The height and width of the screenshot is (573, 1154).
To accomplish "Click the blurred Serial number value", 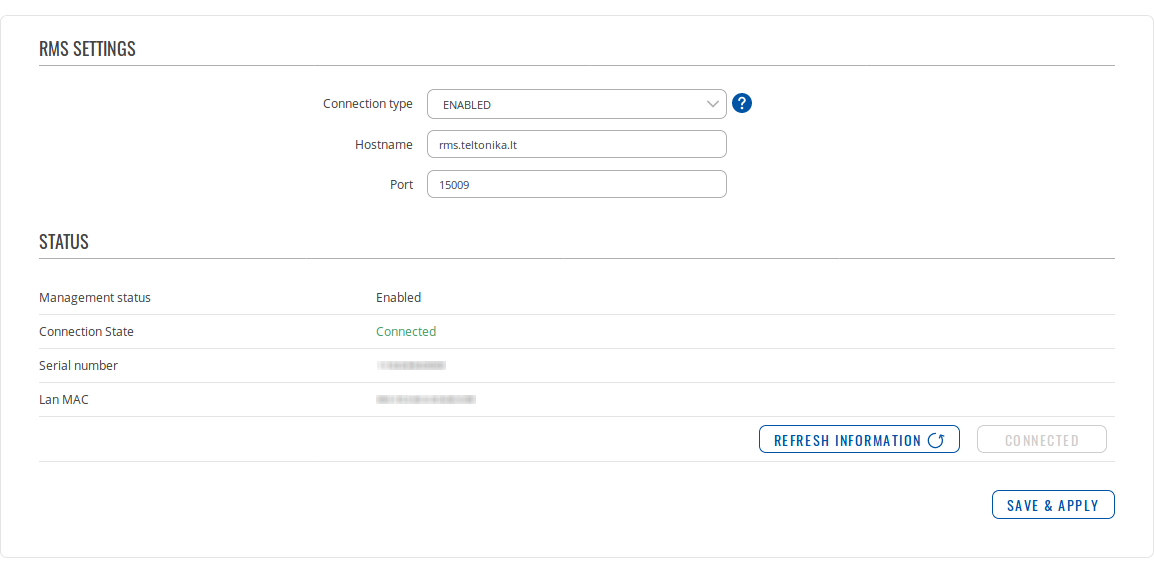I will (411, 366).
